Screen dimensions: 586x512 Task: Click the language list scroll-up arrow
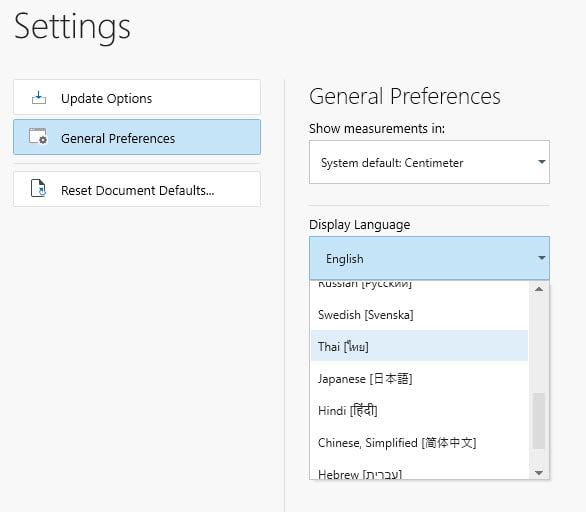click(539, 289)
